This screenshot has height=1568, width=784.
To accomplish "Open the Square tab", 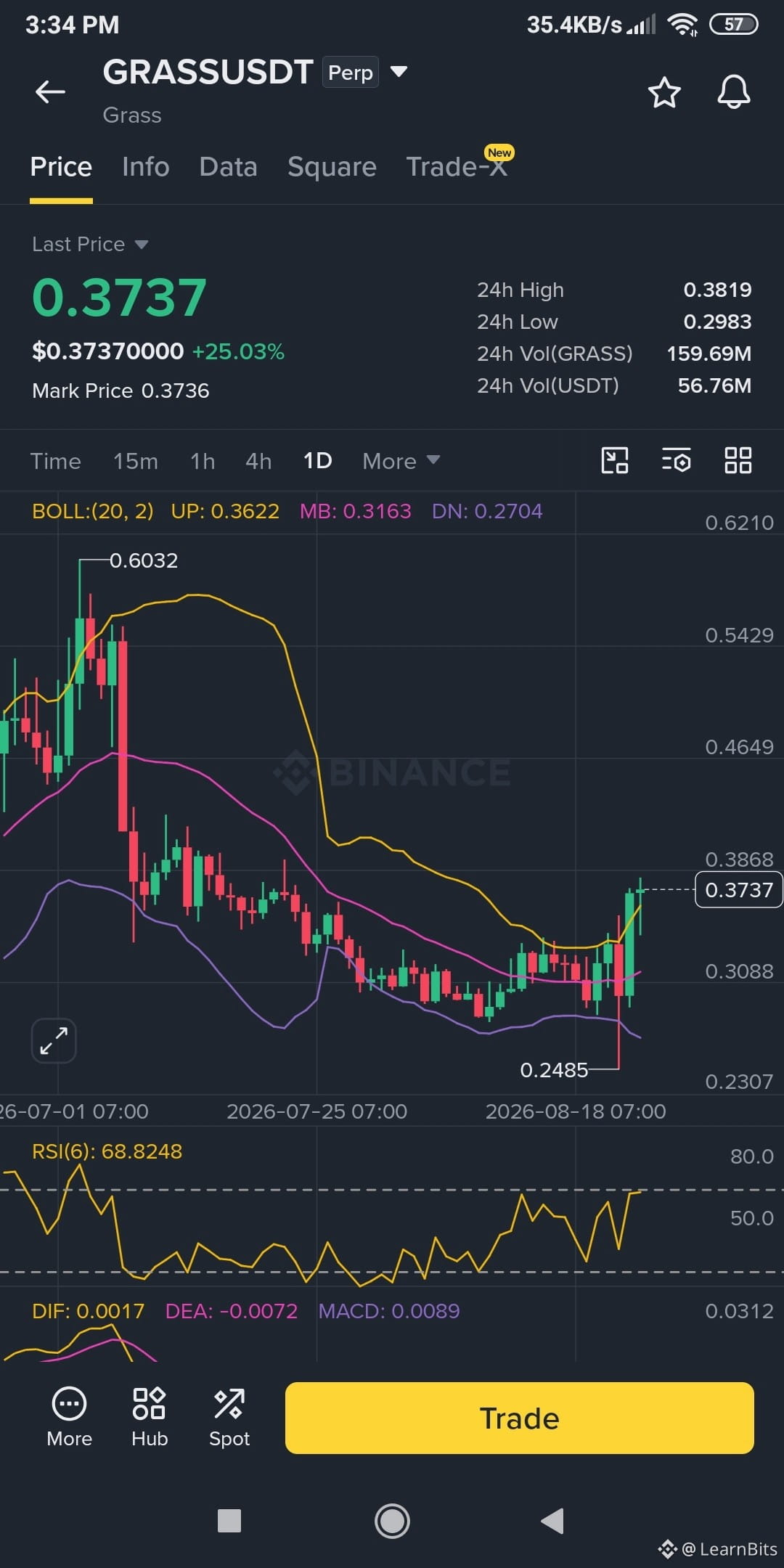I will 332,167.
